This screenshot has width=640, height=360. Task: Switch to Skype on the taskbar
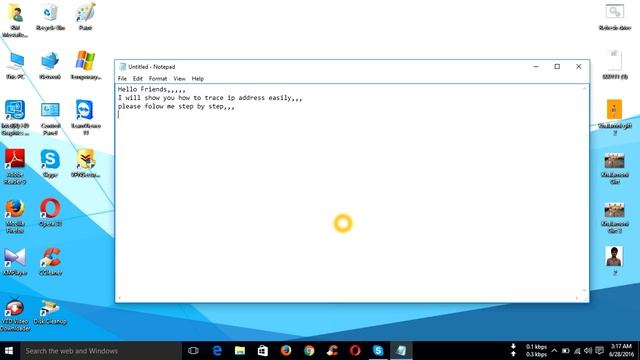378,351
